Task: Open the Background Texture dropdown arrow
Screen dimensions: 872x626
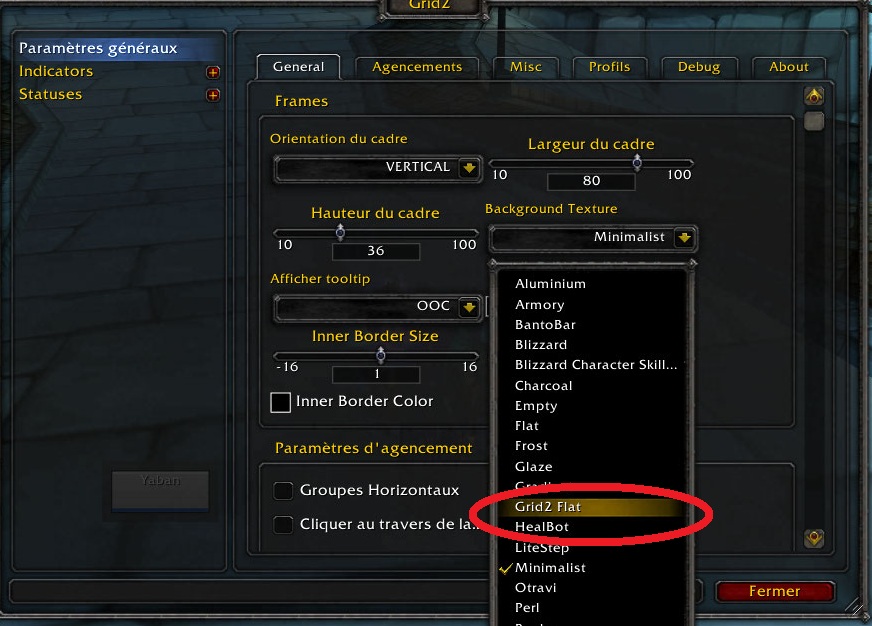Action: [684, 237]
